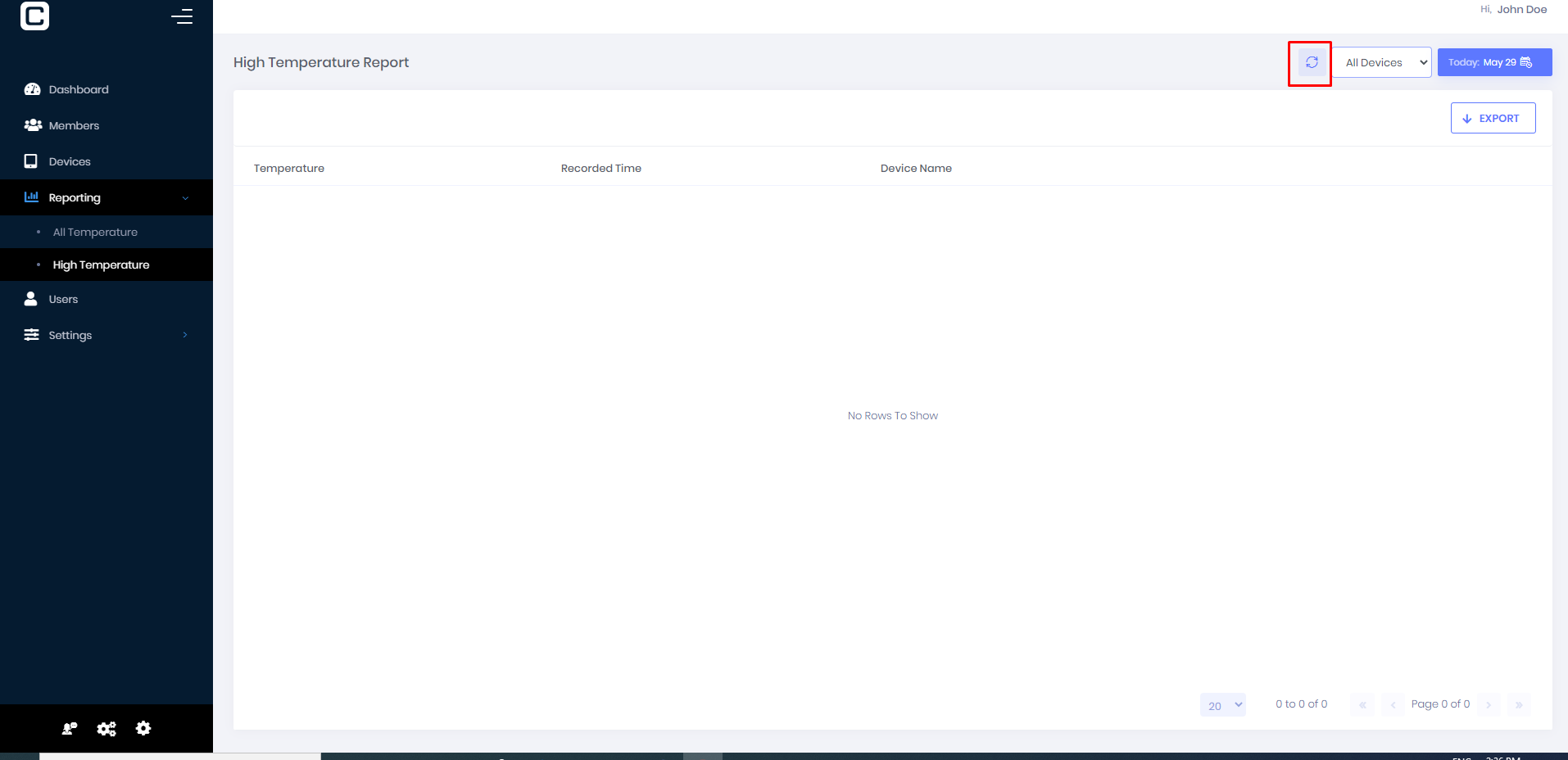
Task: Click the Reporting bar-chart icon
Action: 31,197
